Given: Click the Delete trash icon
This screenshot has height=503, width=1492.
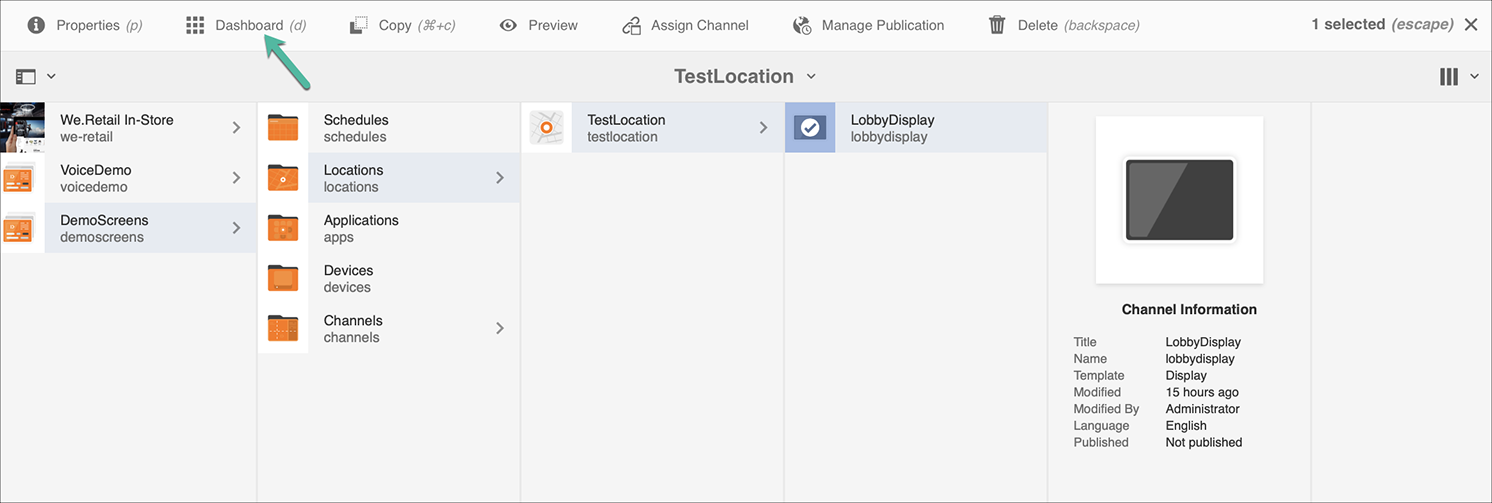Looking at the screenshot, I should click(997, 25).
